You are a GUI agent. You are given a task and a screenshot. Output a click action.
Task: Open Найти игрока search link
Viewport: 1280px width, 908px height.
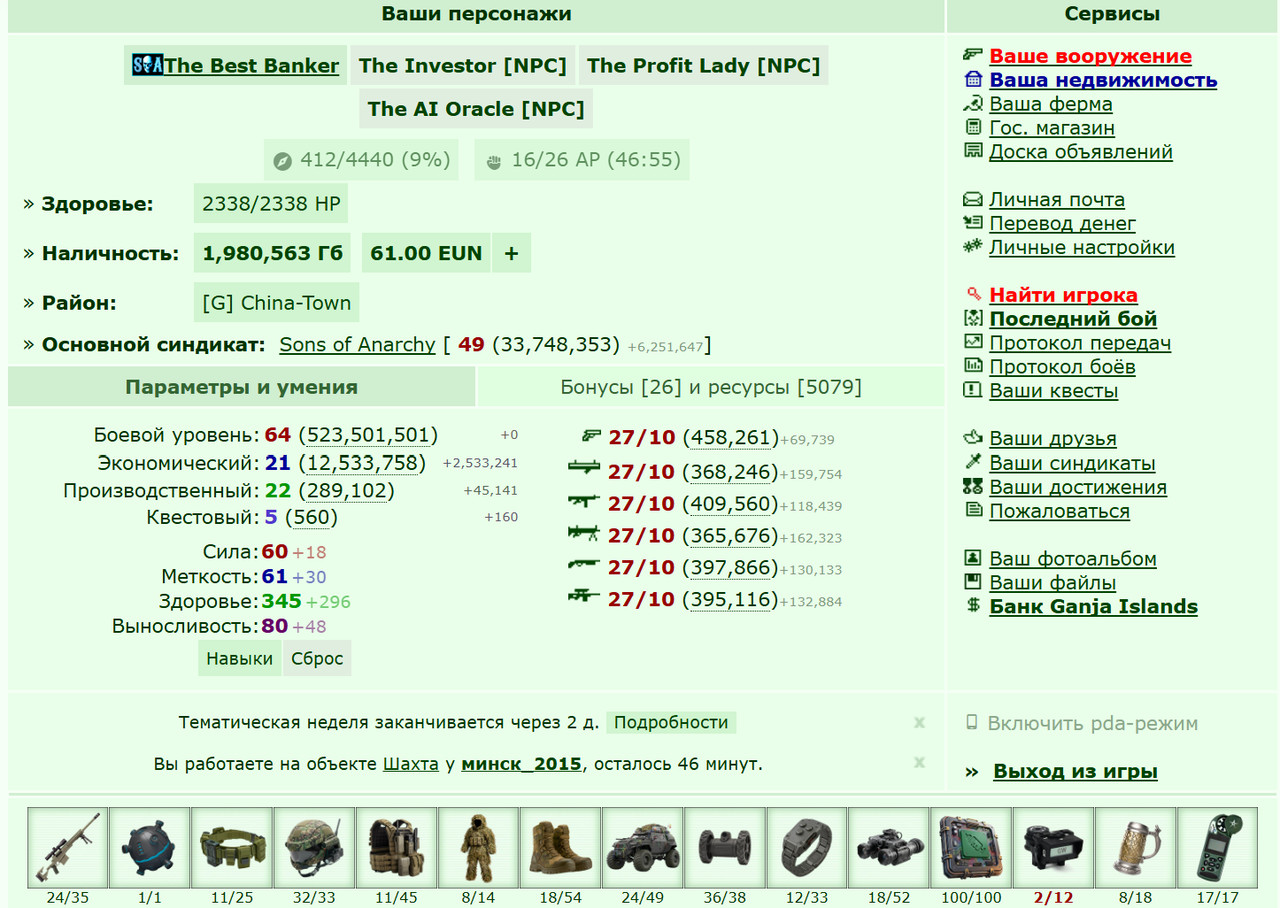[1063, 295]
